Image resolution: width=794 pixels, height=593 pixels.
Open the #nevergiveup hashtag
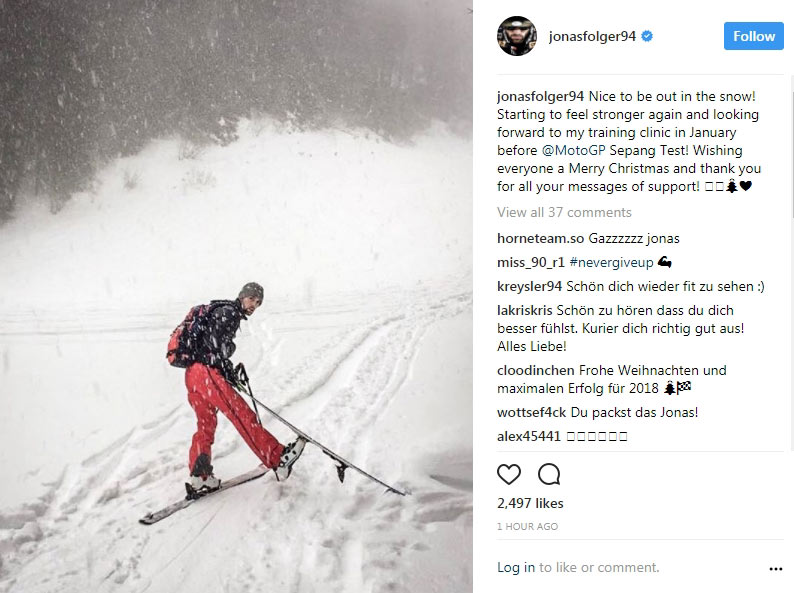611,262
